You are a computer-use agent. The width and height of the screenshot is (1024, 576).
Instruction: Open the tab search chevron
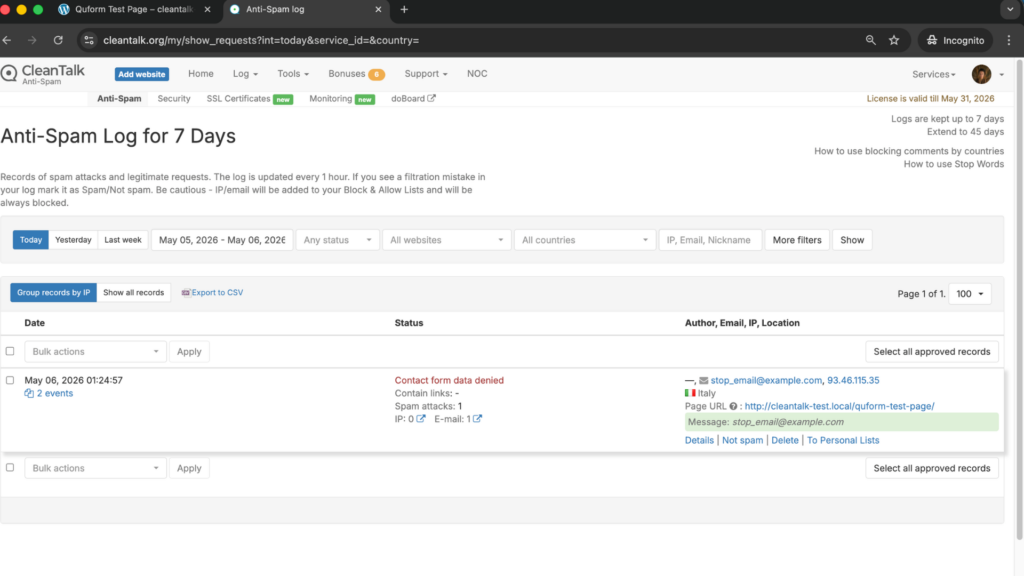tap(1010, 9)
